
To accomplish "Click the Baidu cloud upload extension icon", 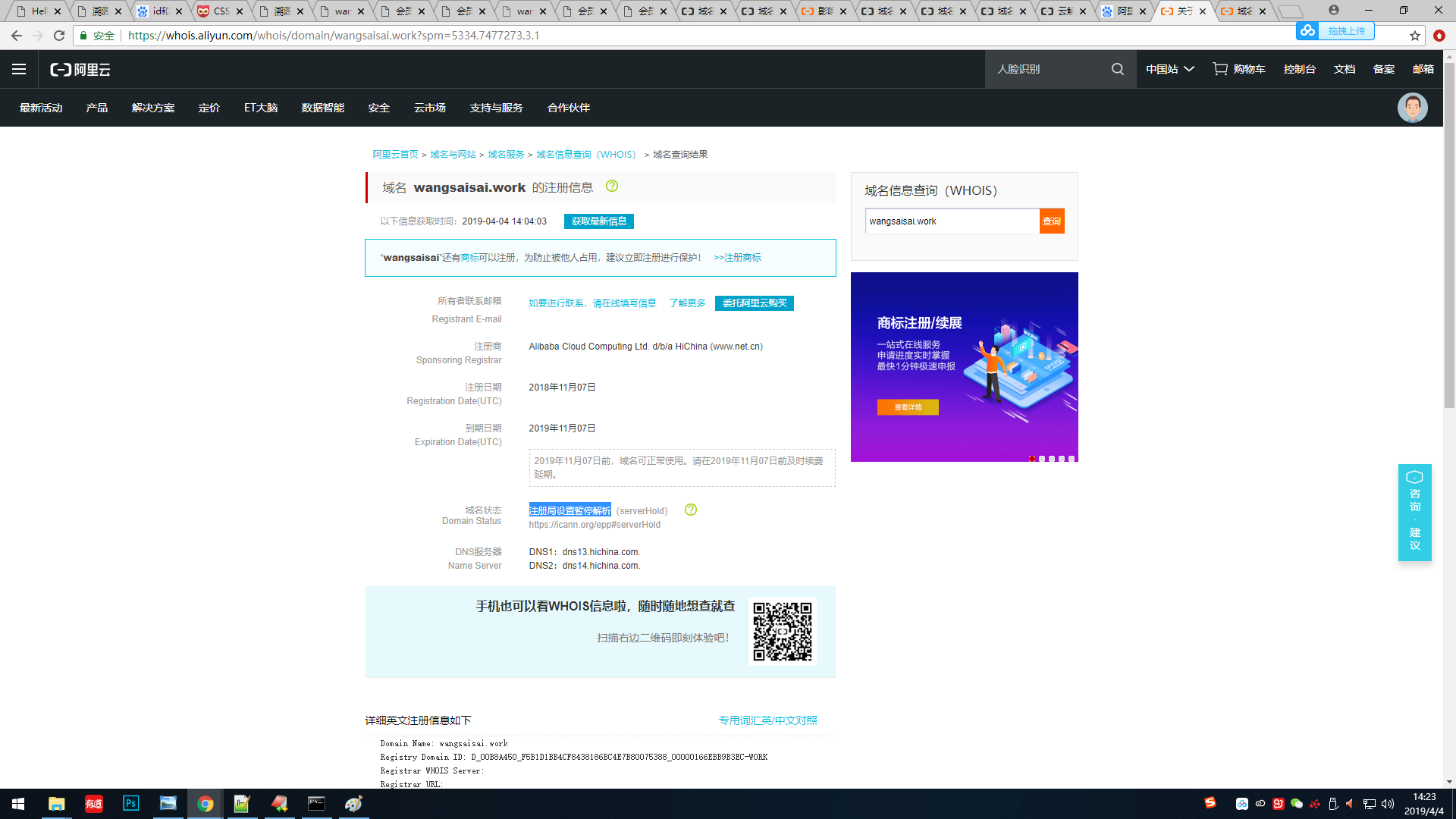I will (1335, 31).
